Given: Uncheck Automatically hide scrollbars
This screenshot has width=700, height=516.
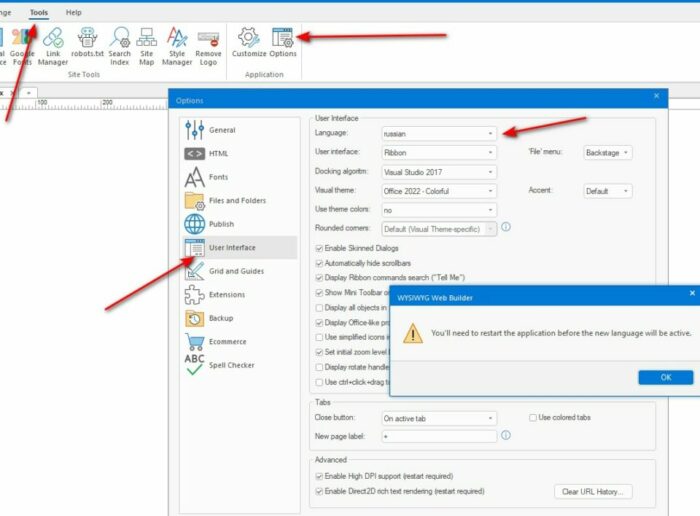Looking at the screenshot, I should 319,262.
